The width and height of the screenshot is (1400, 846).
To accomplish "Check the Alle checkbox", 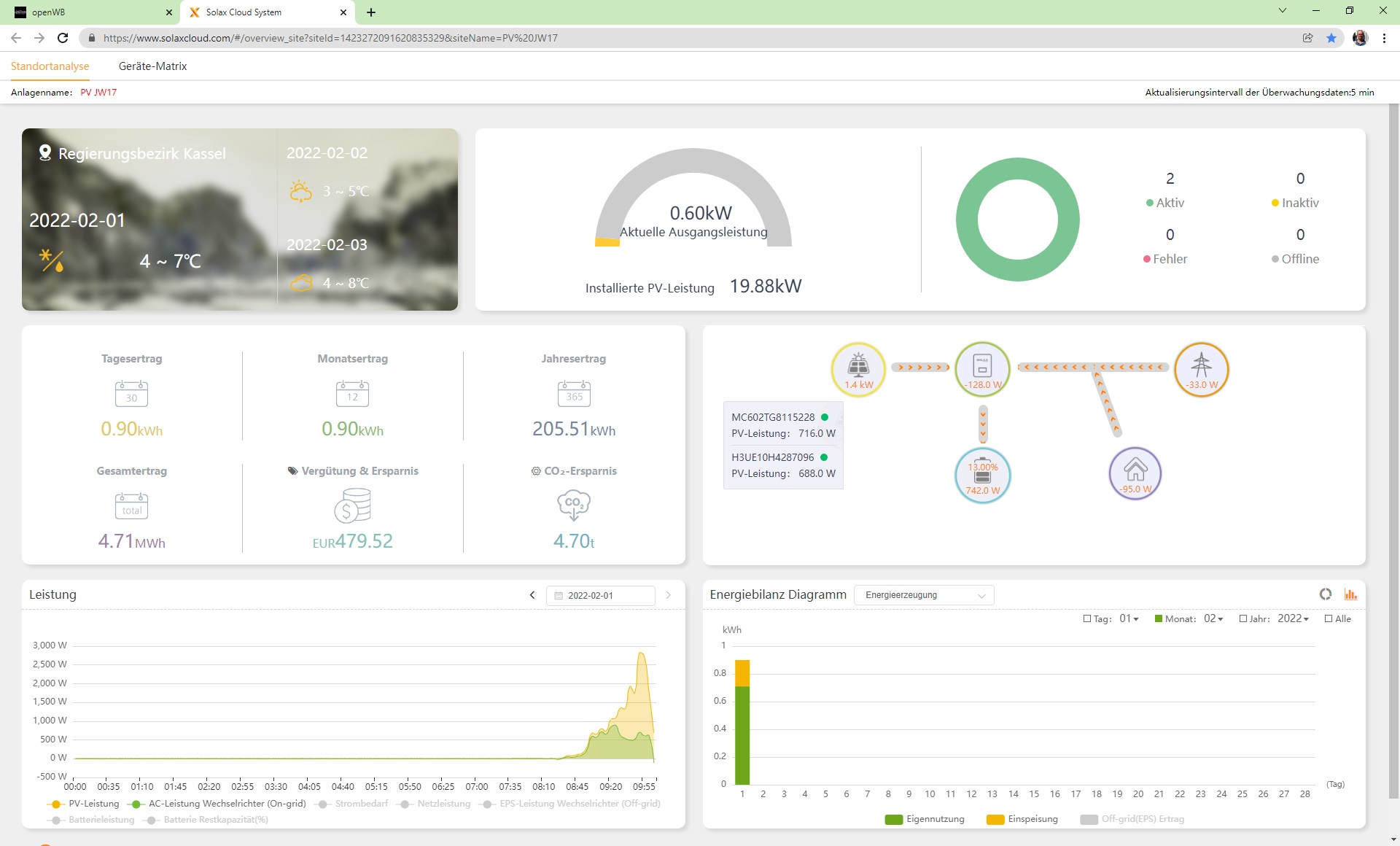I will [x=1329, y=618].
